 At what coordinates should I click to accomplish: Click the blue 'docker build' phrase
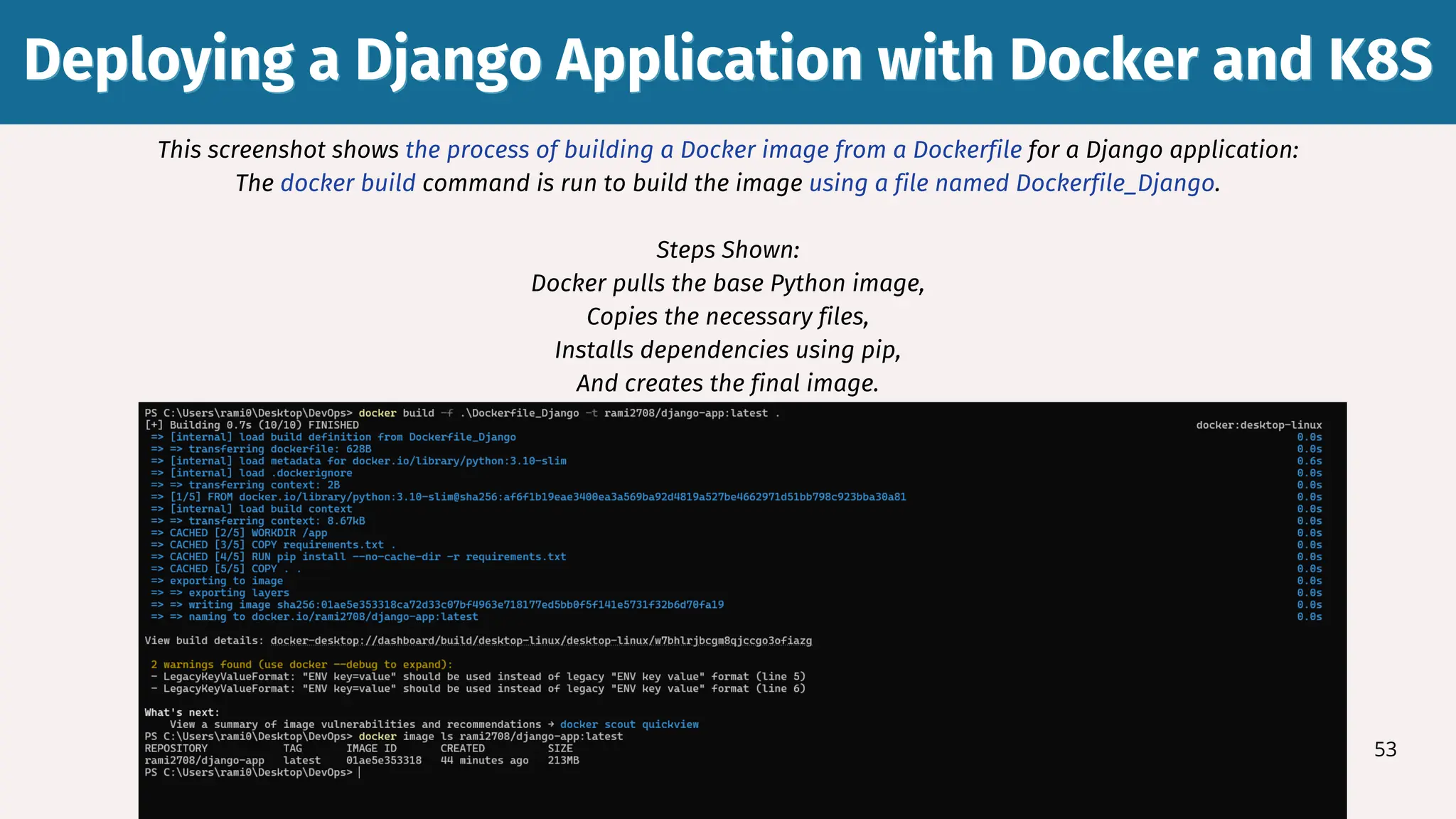pyautogui.click(x=348, y=183)
